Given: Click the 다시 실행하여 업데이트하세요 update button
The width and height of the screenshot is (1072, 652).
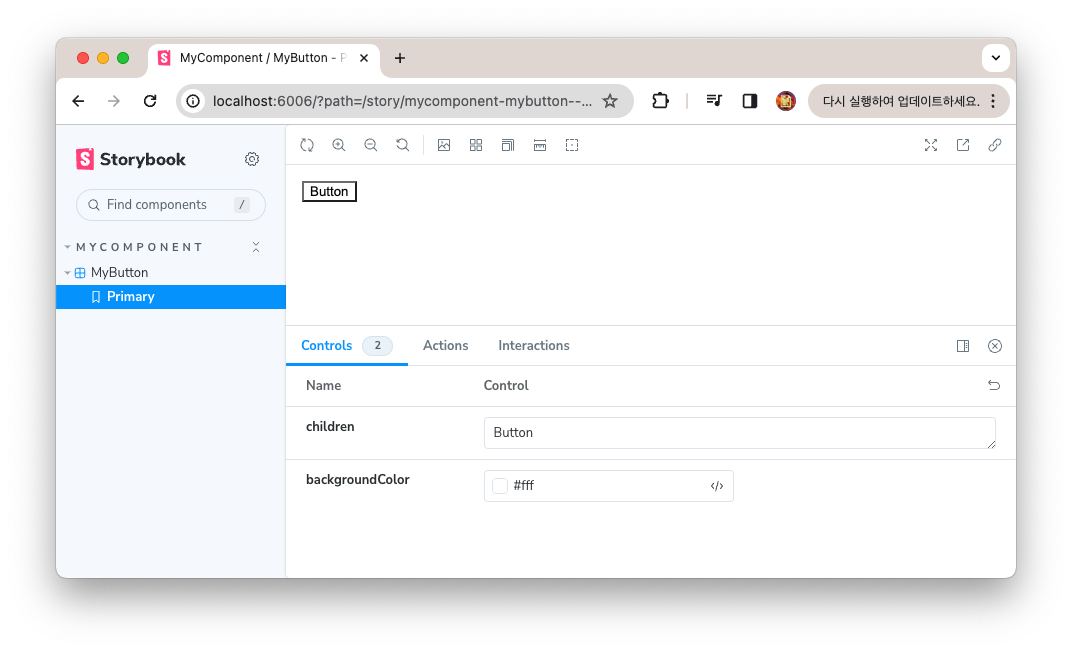Looking at the screenshot, I should point(901,101).
